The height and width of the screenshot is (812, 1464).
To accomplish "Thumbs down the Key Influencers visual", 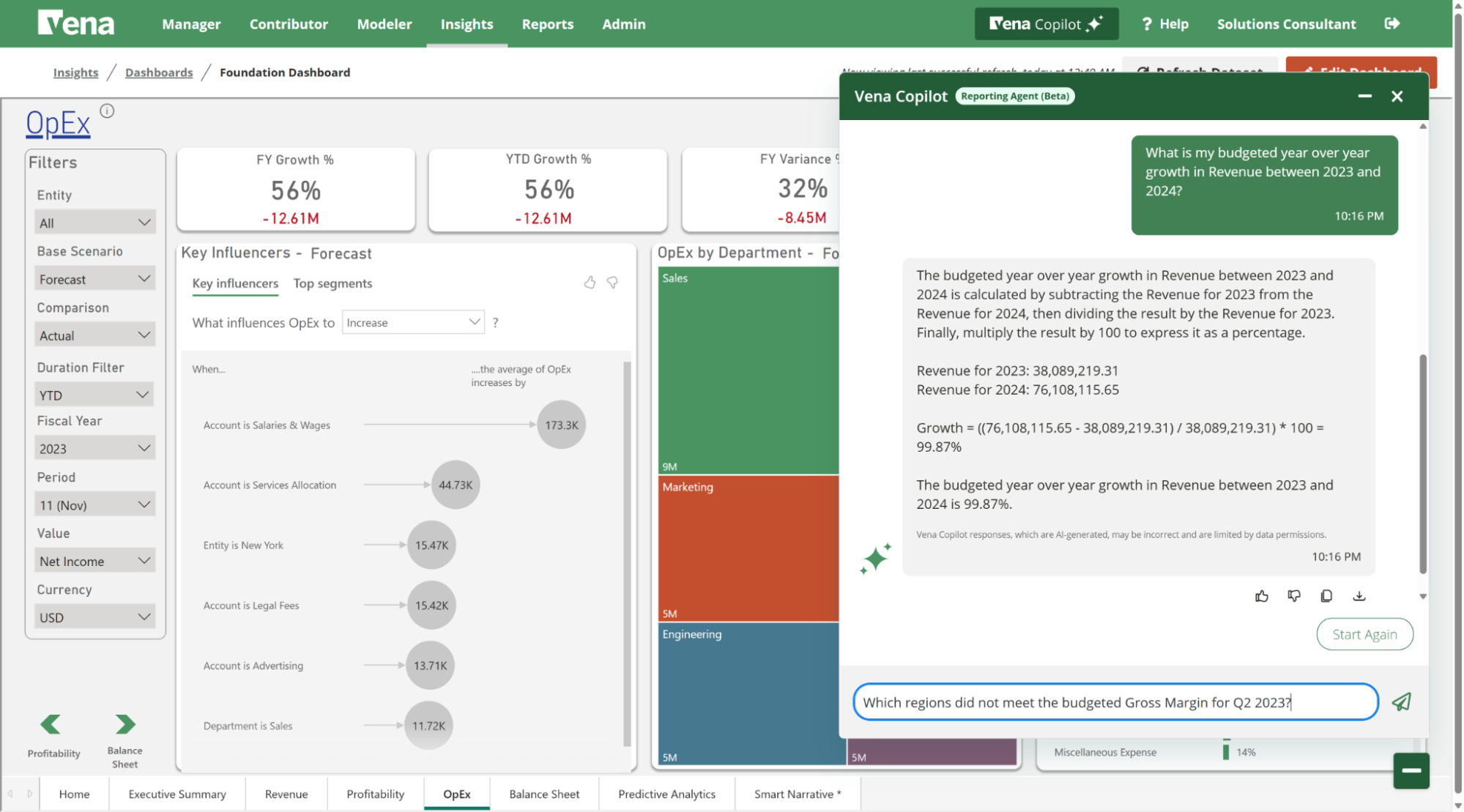I will pyautogui.click(x=612, y=282).
